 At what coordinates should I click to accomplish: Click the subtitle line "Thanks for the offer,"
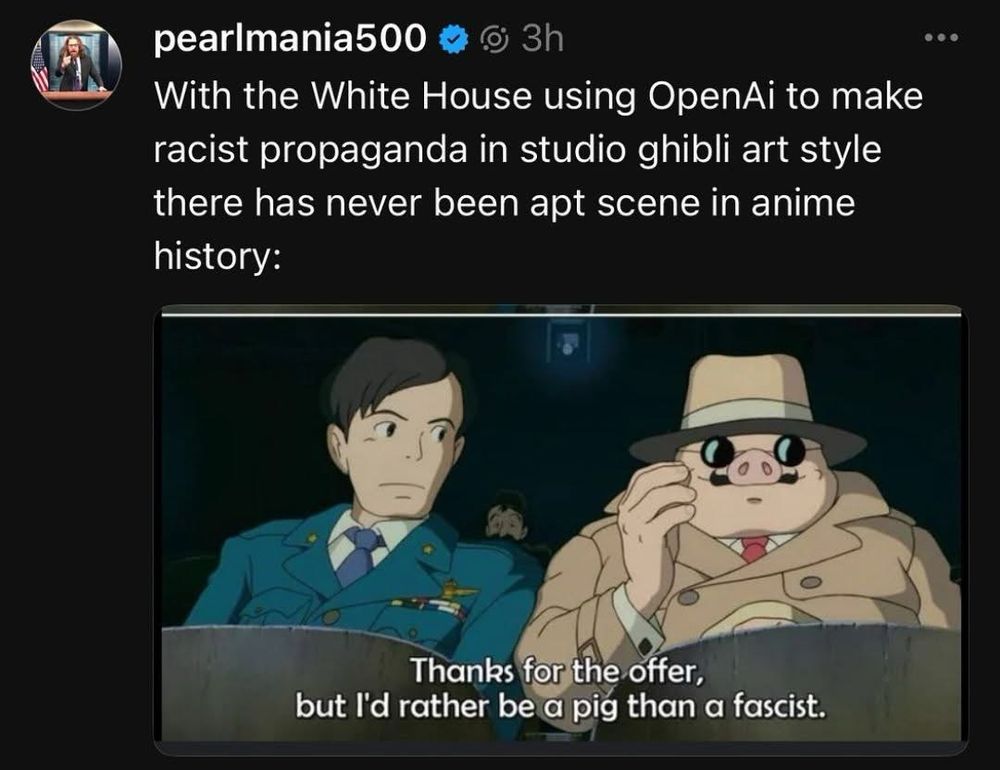pyautogui.click(x=557, y=670)
